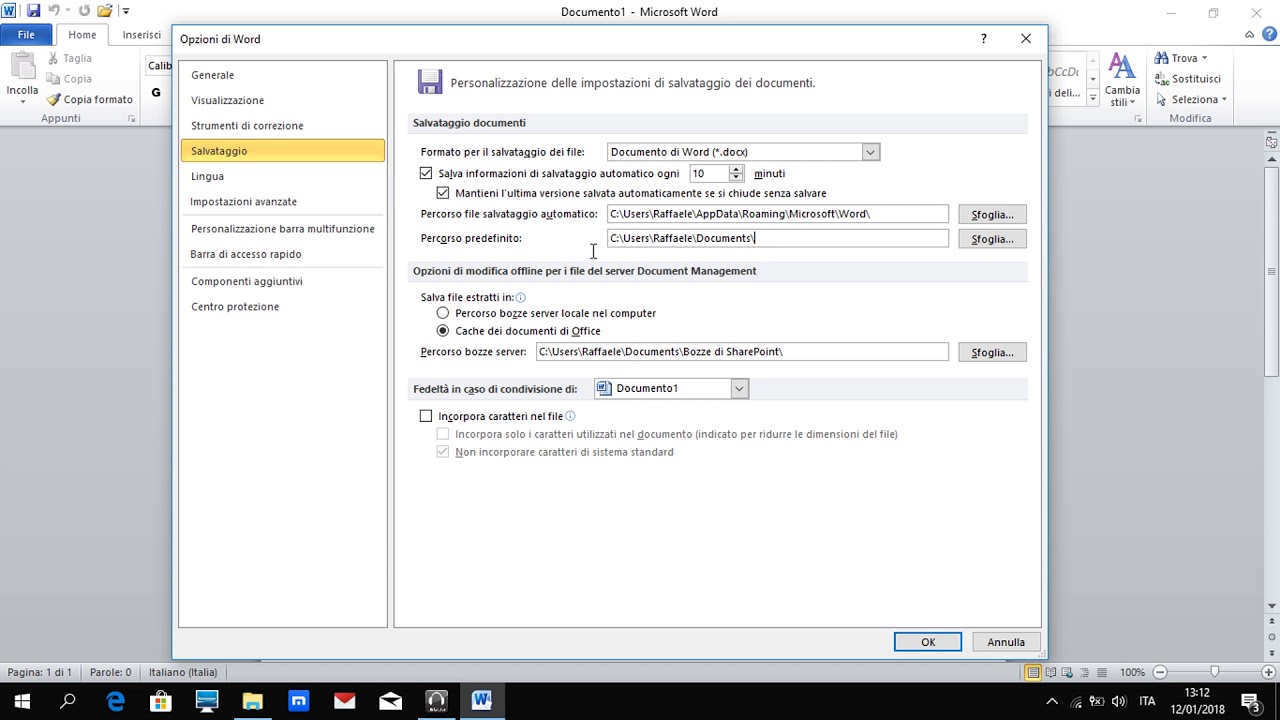Image resolution: width=1280 pixels, height=720 pixels.
Task: Decrease the autosave minutes with the down arrow
Action: pos(736,178)
